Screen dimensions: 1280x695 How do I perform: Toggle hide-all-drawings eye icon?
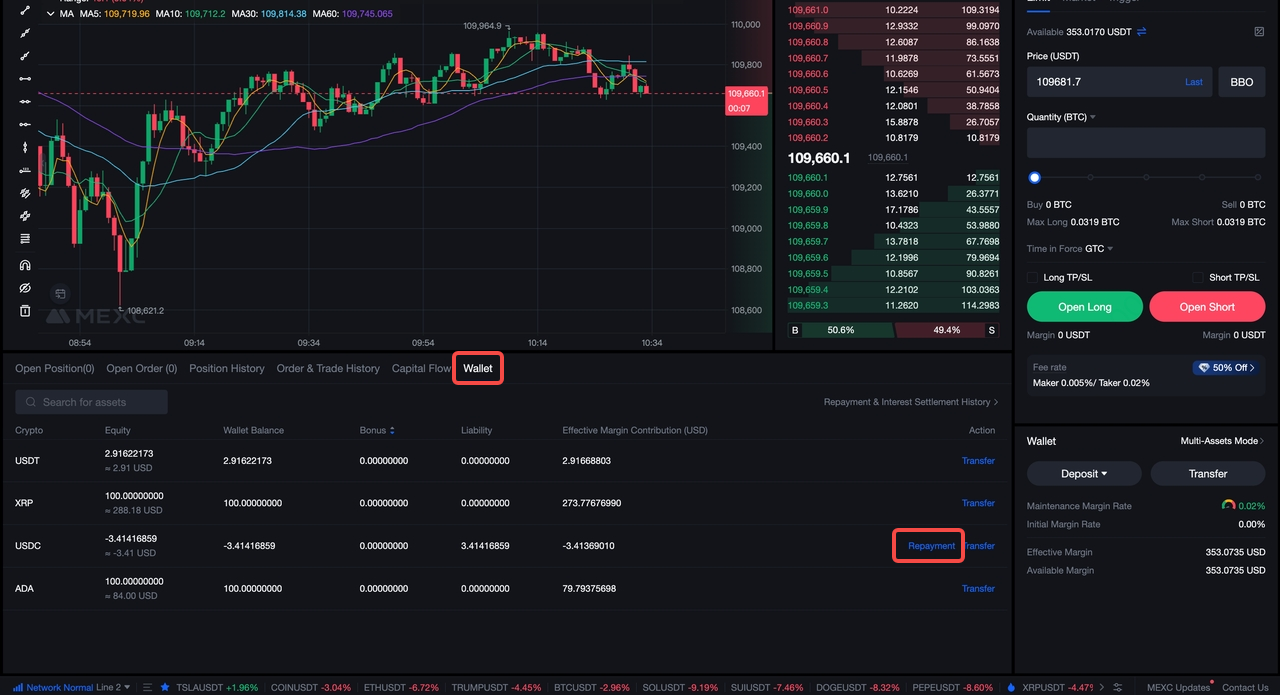tap(25, 288)
